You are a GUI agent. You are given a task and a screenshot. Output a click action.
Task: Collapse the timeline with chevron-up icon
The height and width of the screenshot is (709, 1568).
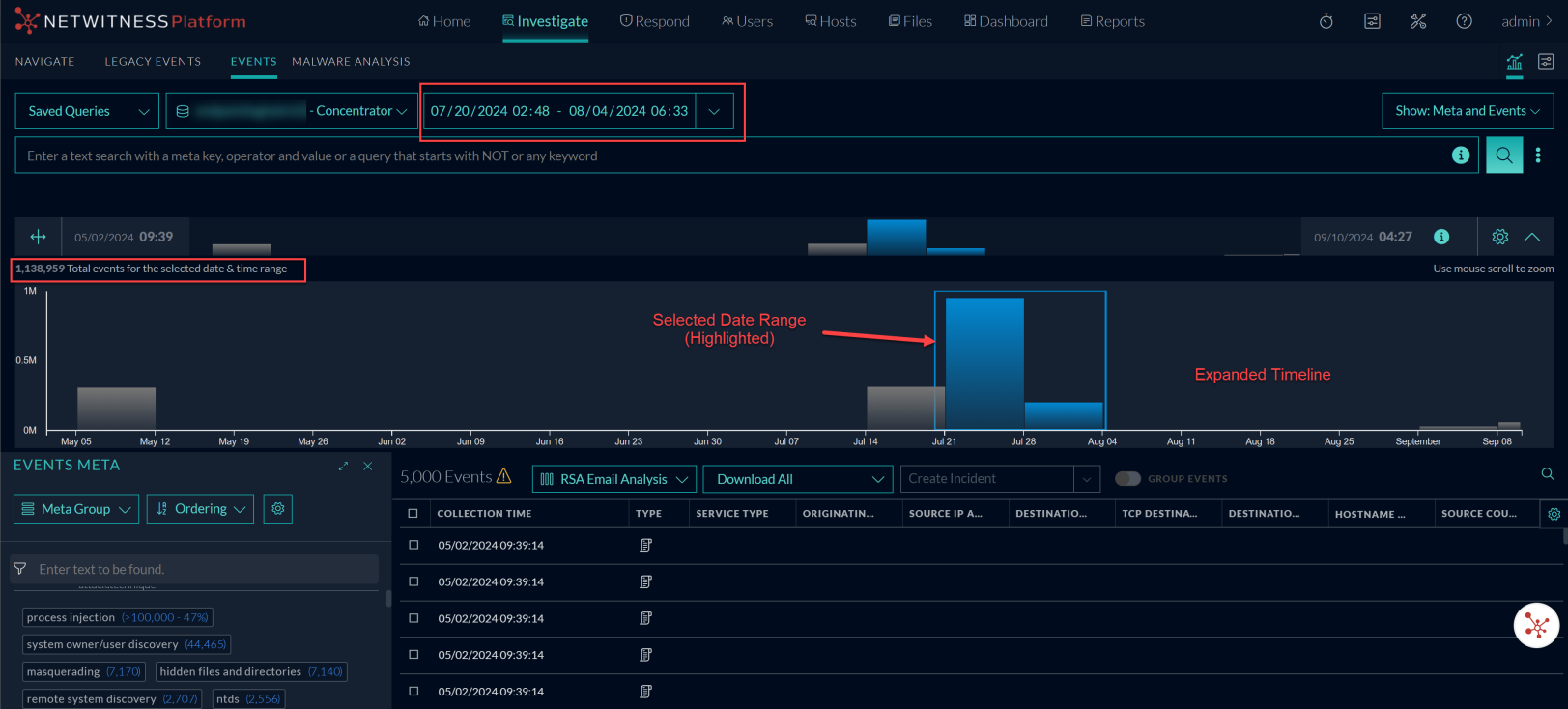[1532, 237]
